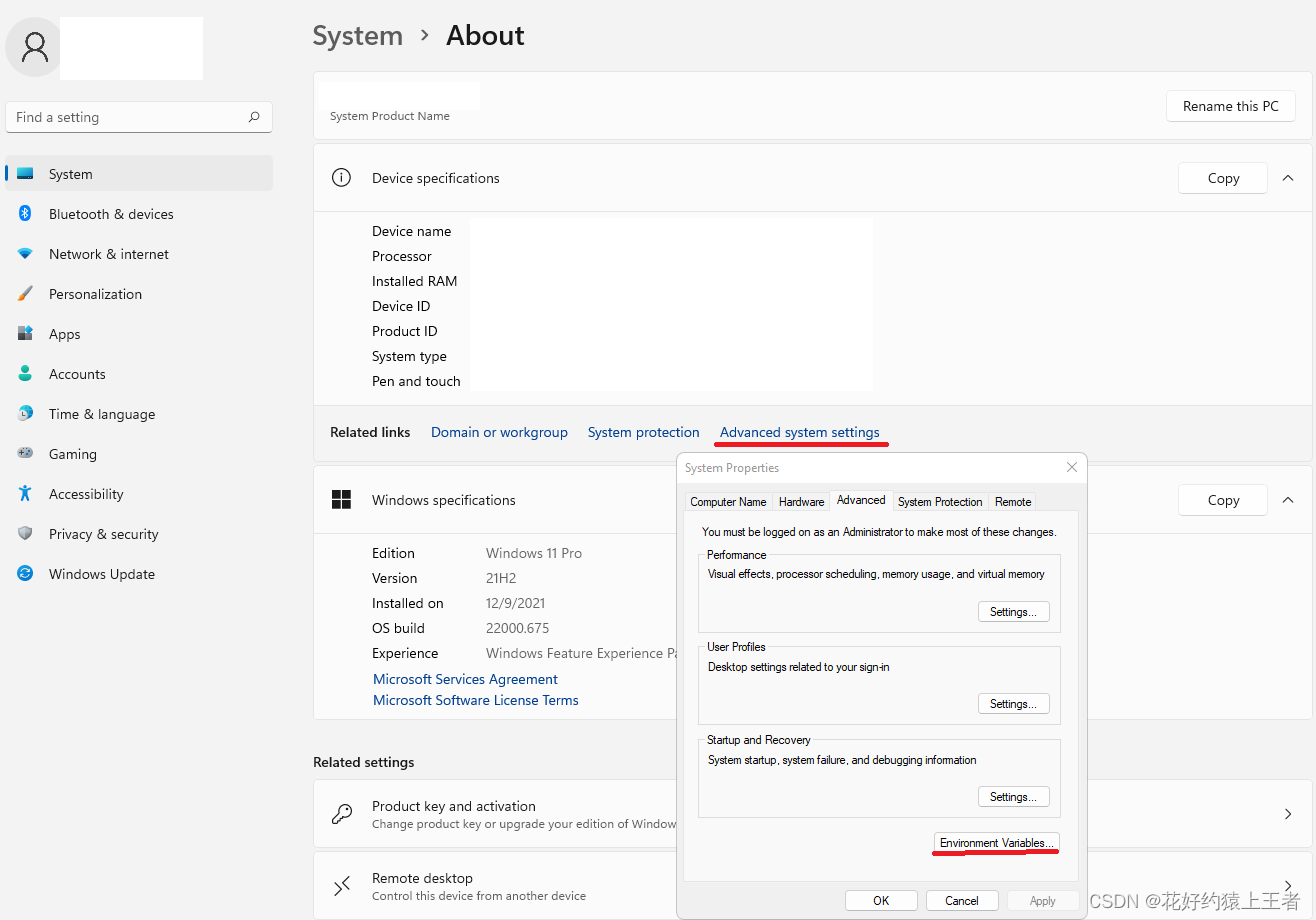Click the Windows 11 Pro edition text
This screenshot has width=1316, height=920.
click(x=534, y=553)
